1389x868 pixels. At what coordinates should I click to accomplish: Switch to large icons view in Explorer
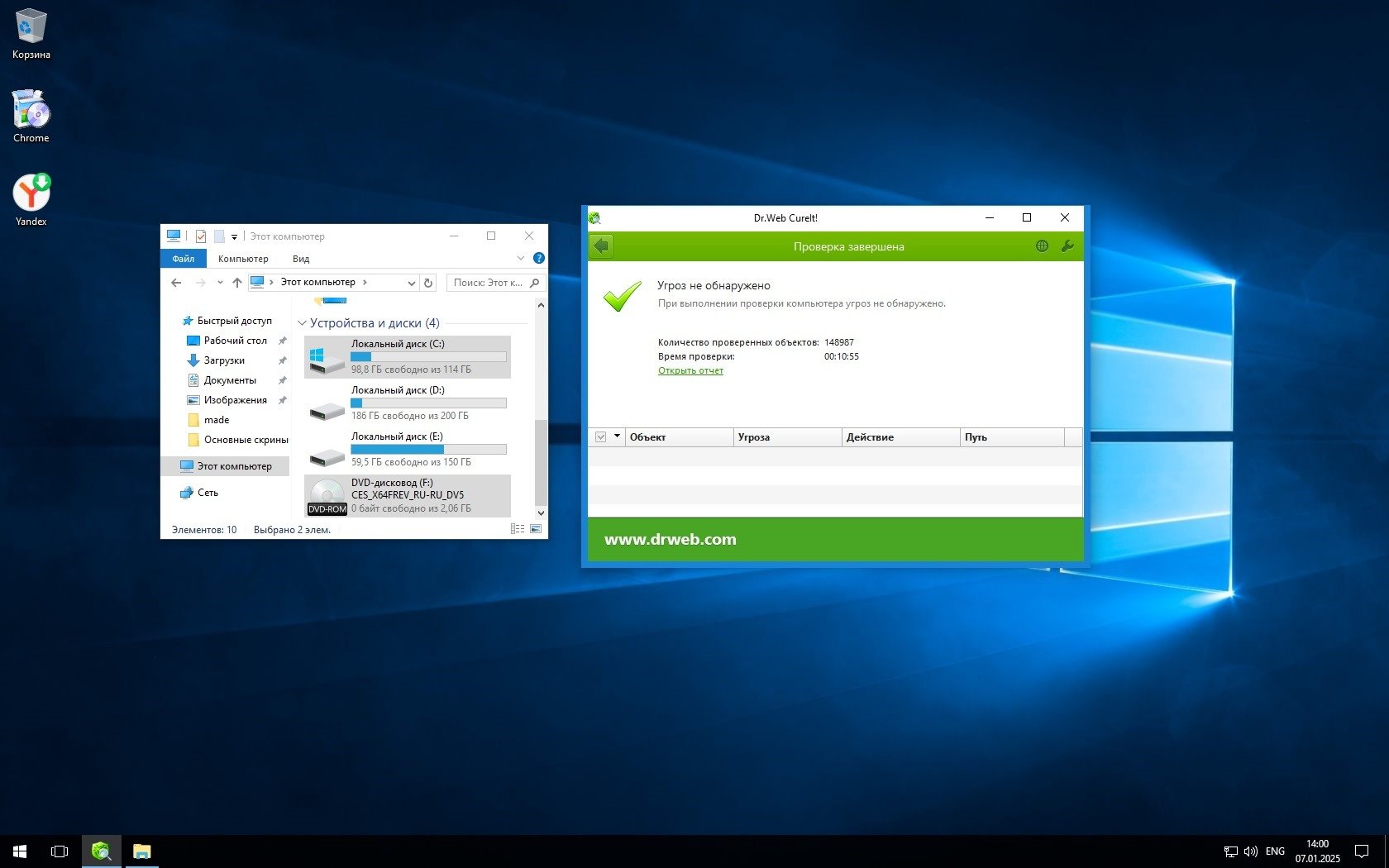536,529
